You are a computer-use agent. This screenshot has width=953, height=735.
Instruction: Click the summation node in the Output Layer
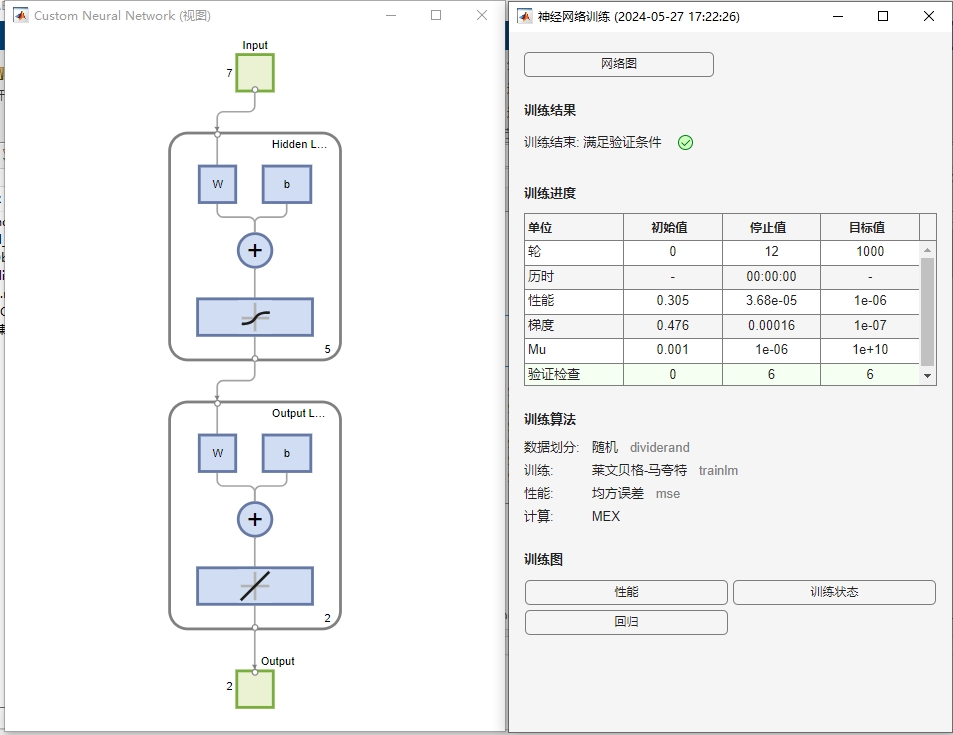255,519
